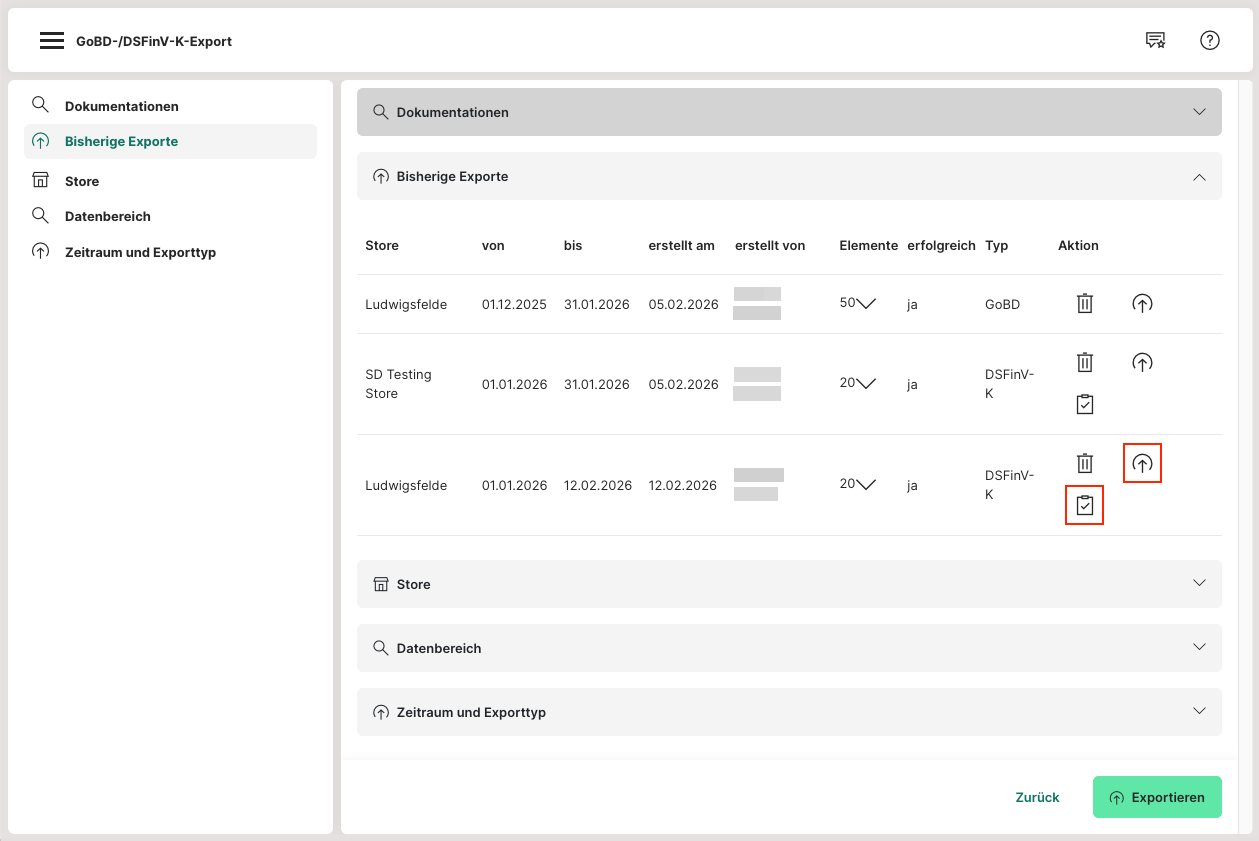The image size is (1259, 841).
Task: Open the hamburger menu
Action: 52,41
